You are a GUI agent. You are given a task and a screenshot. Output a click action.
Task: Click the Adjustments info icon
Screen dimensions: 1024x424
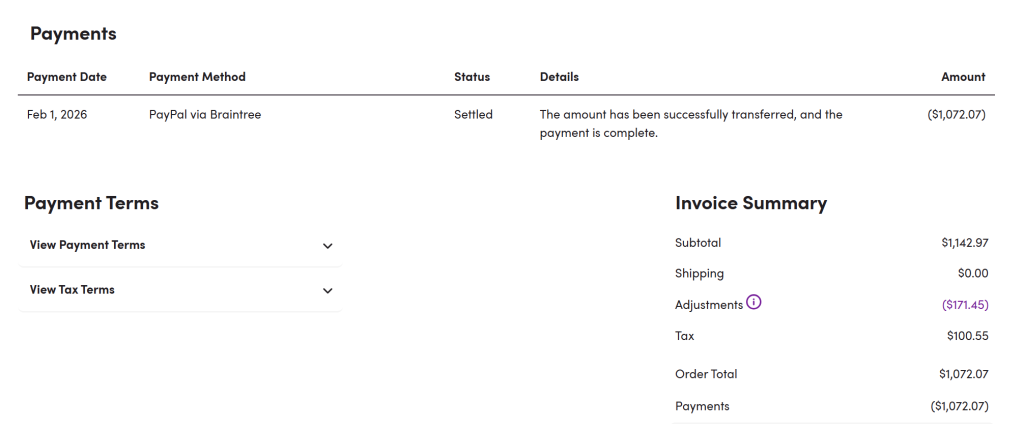pos(754,303)
